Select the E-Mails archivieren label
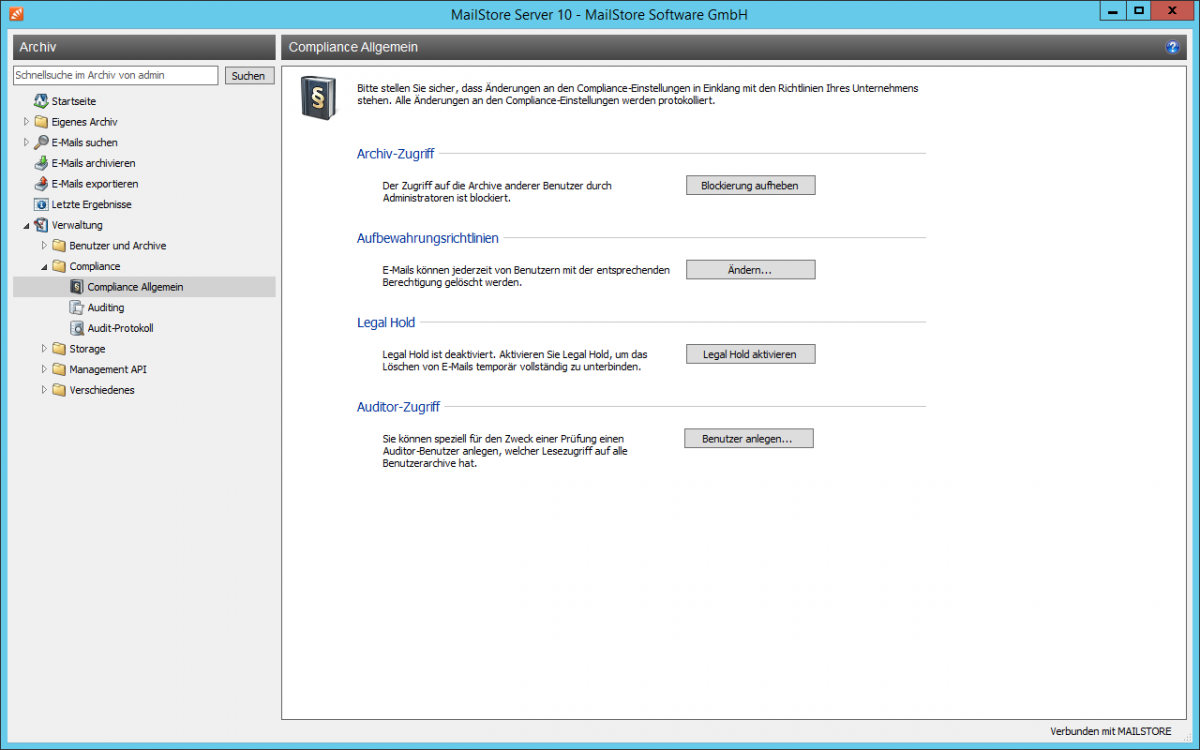Viewport: 1200px width, 750px height. [x=93, y=163]
